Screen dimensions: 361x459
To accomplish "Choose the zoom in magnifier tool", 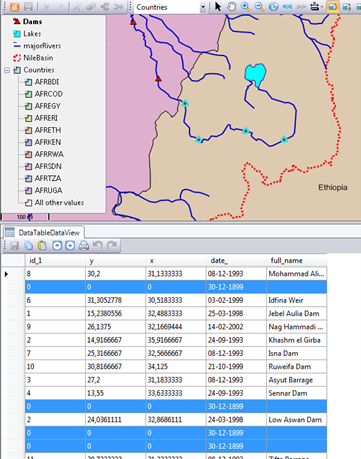I will click(246, 6).
